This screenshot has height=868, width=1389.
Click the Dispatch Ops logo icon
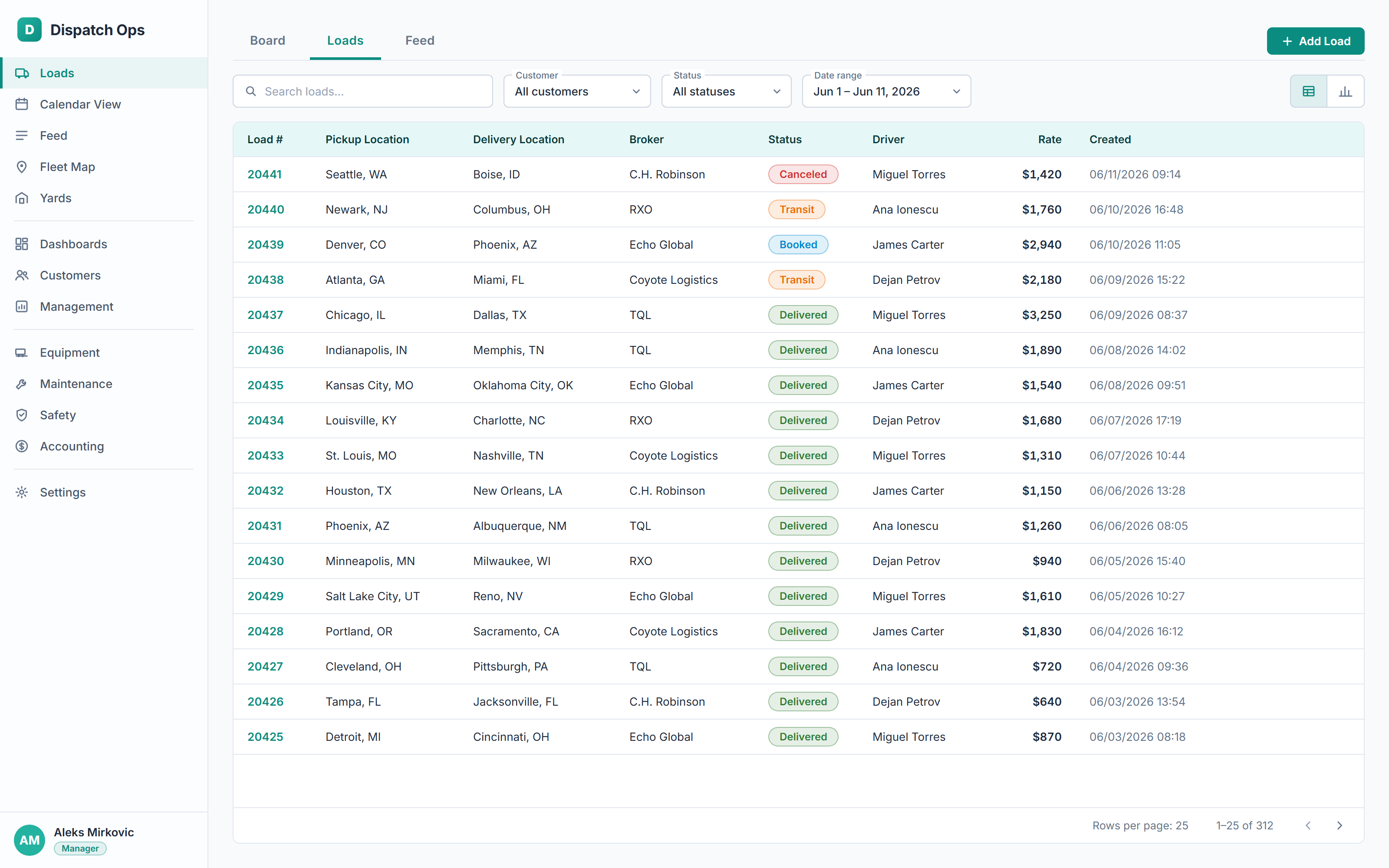[29, 29]
